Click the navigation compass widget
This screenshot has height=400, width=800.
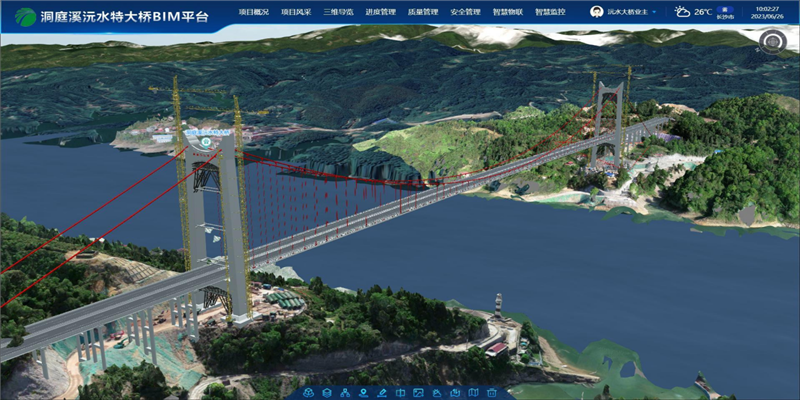click(772, 42)
